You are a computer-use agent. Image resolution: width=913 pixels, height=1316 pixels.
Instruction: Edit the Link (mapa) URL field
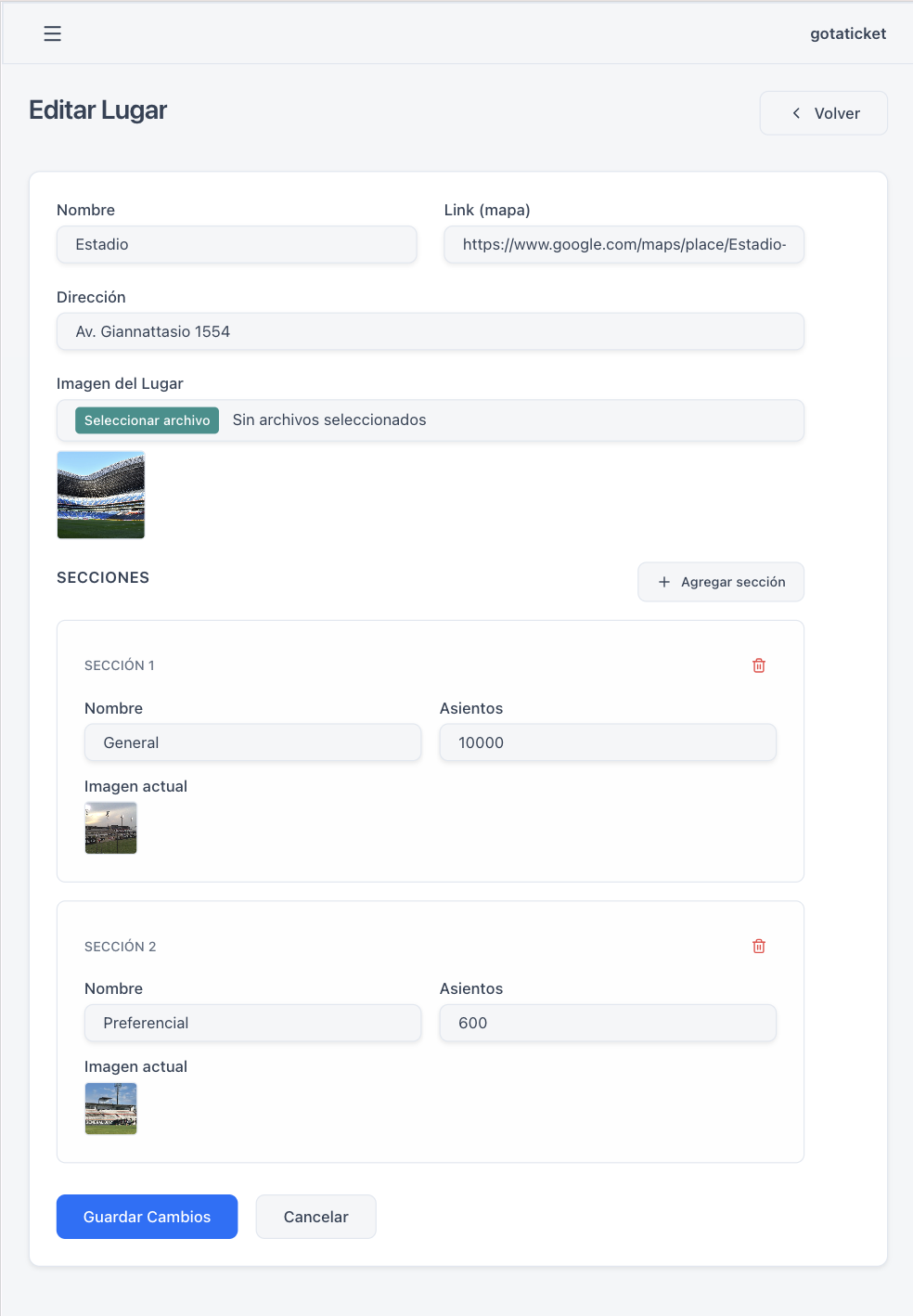[624, 244]
